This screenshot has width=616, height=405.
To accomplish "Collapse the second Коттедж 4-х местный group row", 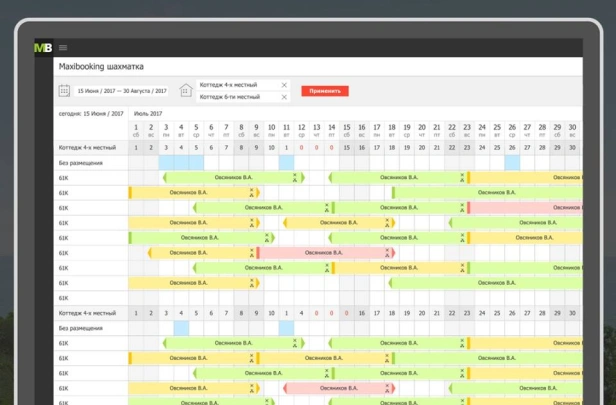I will (x=87, y=313).
